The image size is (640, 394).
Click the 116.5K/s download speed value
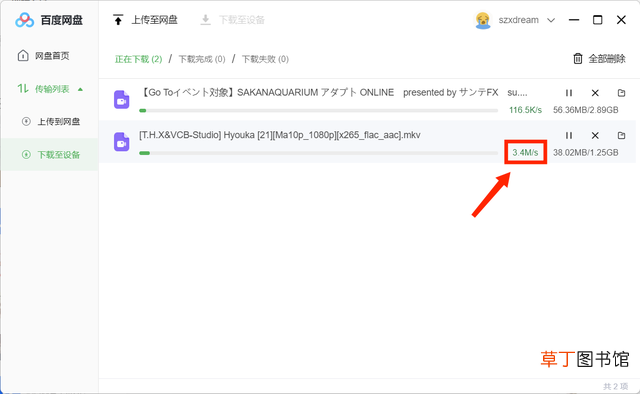pos(525,110)
